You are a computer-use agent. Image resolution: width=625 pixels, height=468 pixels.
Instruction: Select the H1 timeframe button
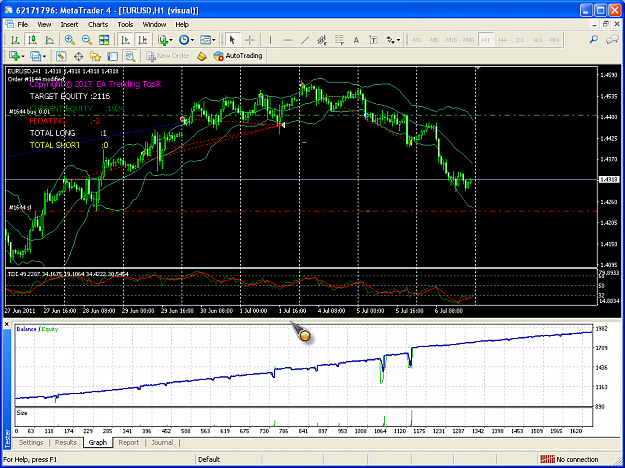pos(485,40)
